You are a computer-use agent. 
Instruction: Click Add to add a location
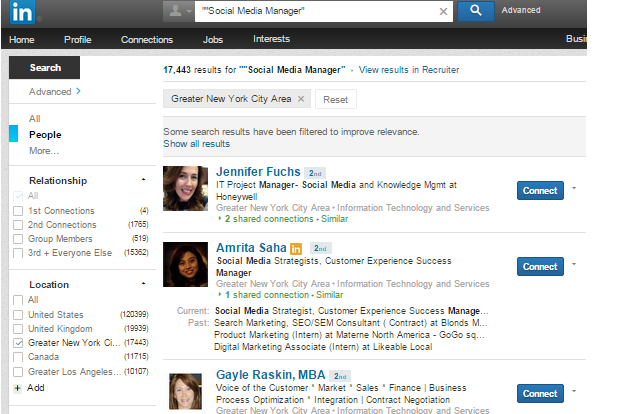(36, 388)
